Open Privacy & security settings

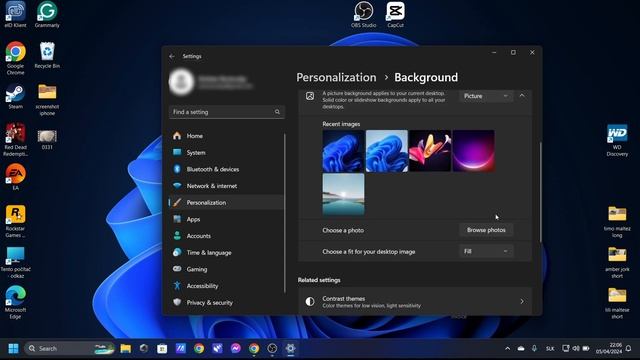click(227, 303)
